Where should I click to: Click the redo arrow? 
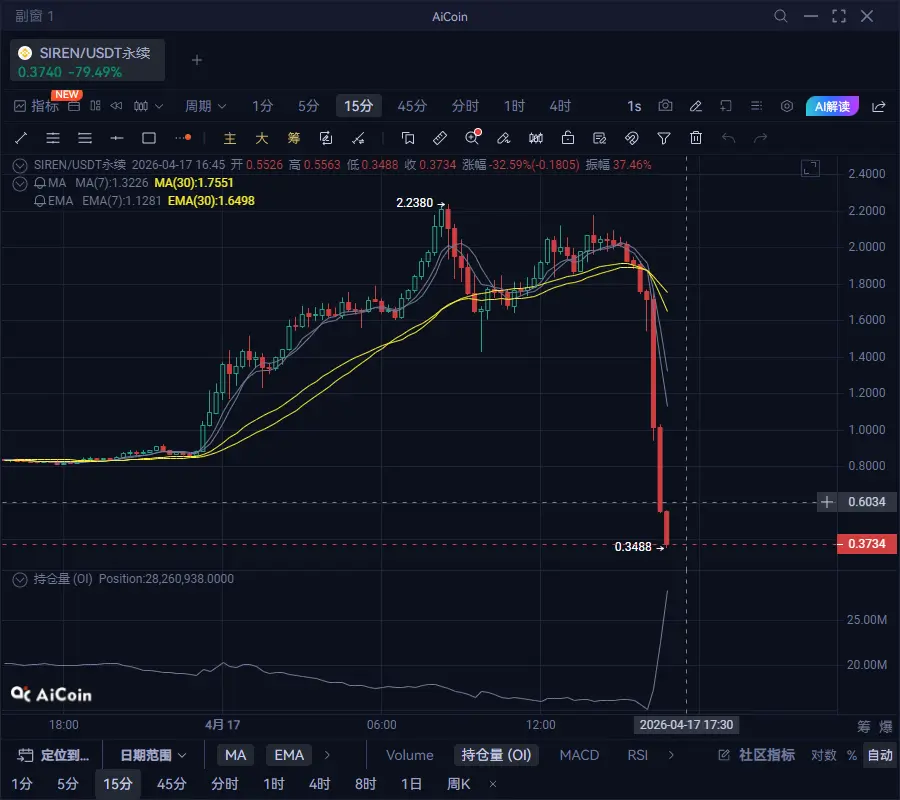(x=761, y=138)
